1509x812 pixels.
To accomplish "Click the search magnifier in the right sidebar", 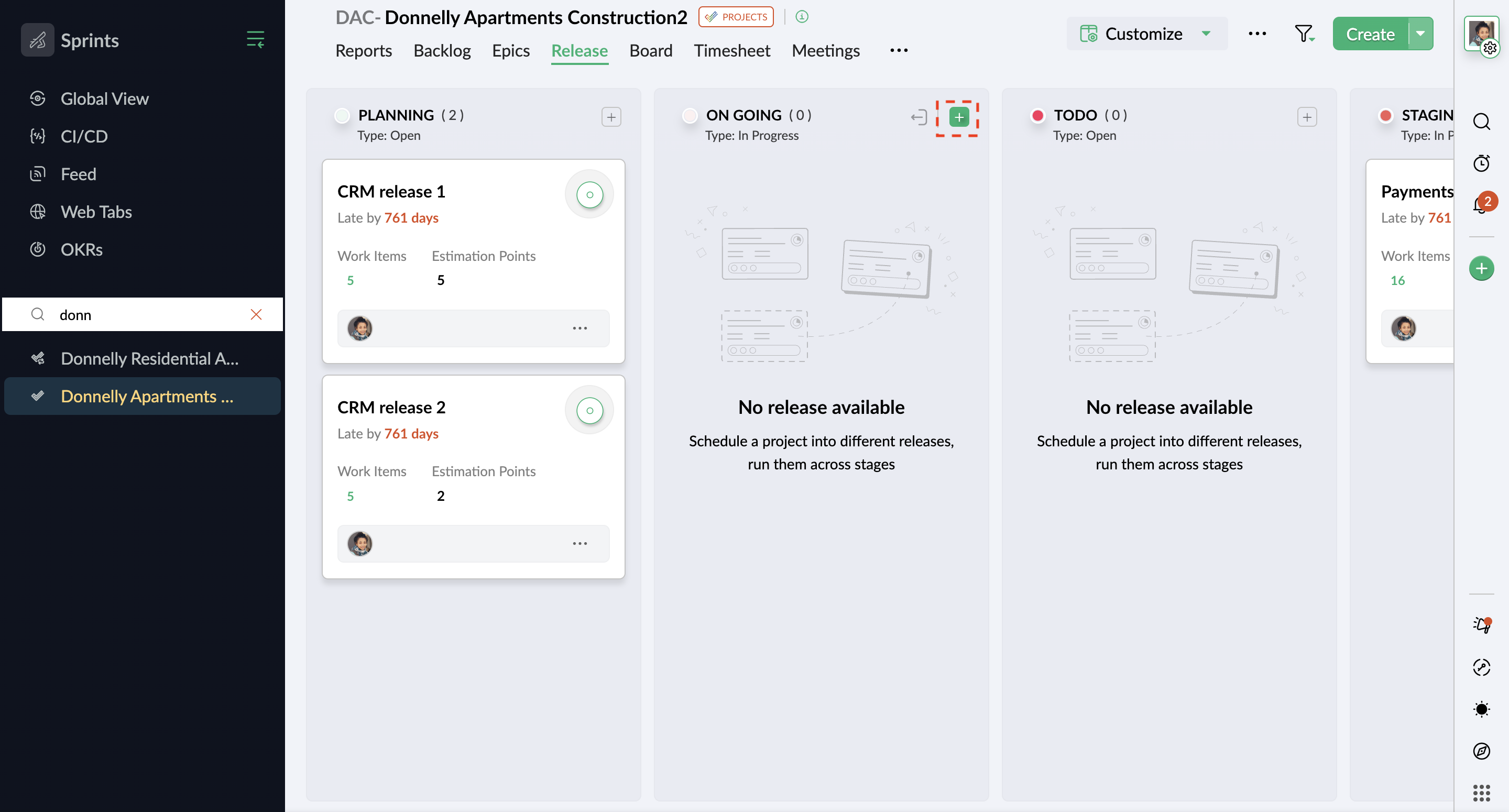I will pyautogui.click(x=1481, y=122).
